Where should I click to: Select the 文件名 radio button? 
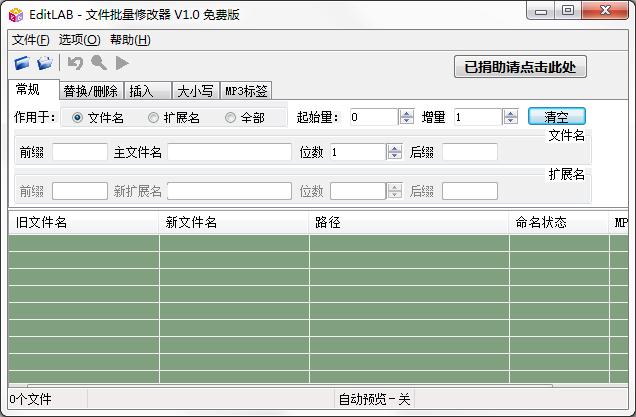(x=78, y=118)
